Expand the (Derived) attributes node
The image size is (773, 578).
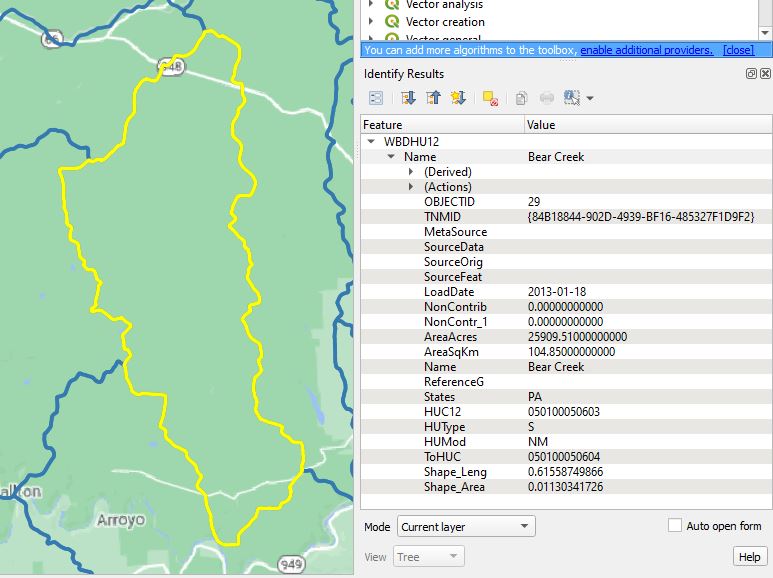pyautogui.click(x=411, y=172)
